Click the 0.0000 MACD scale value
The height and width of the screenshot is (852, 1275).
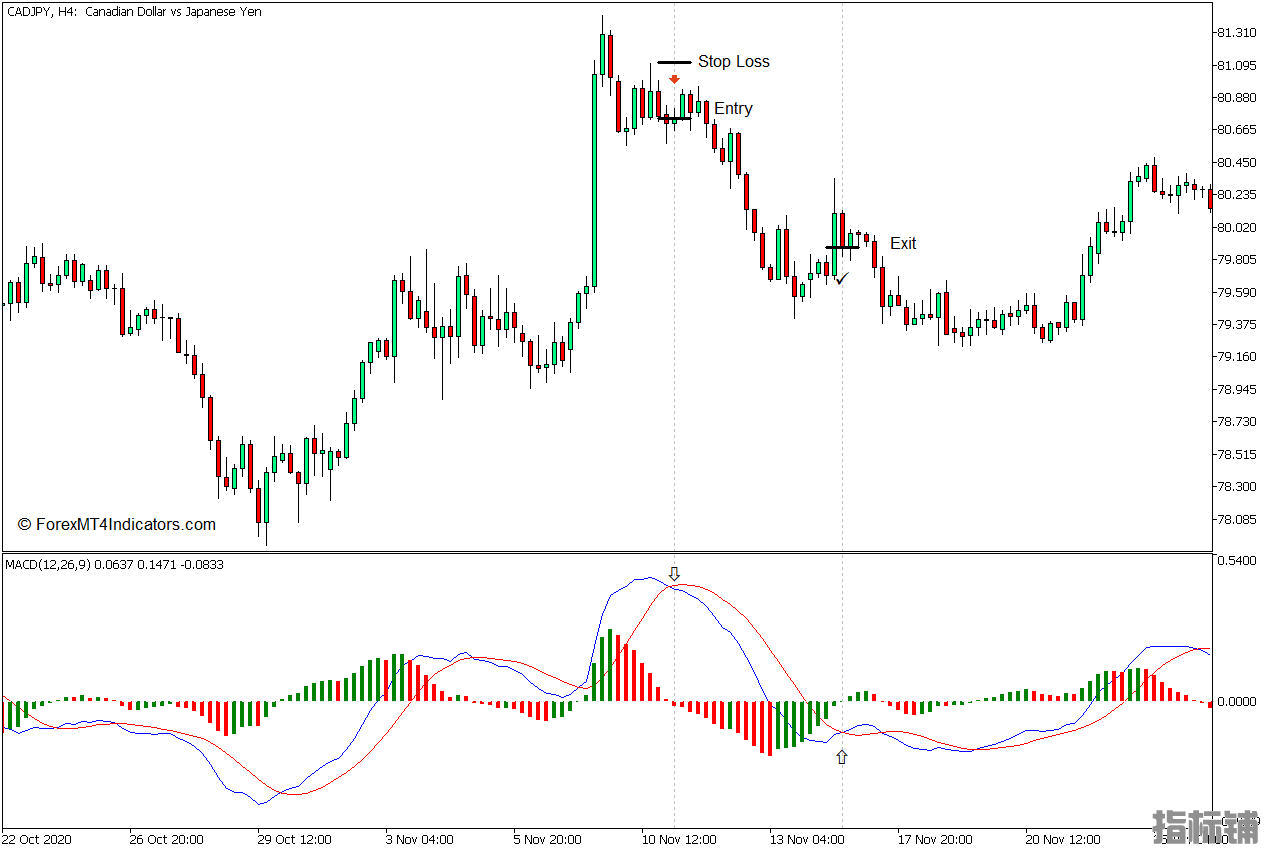pos(1237,702)
